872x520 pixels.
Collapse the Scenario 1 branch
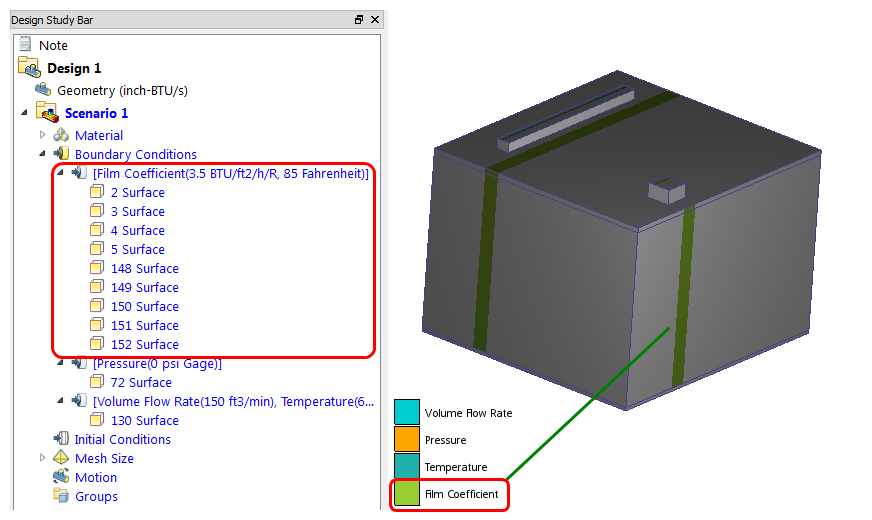[24, 112]
